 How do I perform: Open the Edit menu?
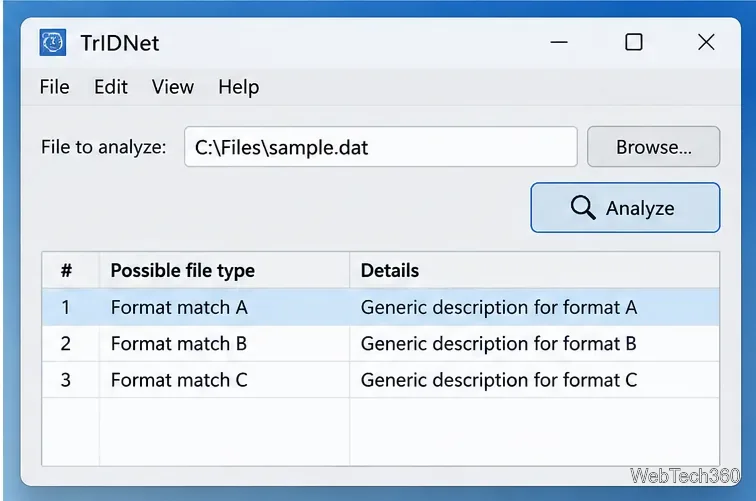click(x=111, y=87)
